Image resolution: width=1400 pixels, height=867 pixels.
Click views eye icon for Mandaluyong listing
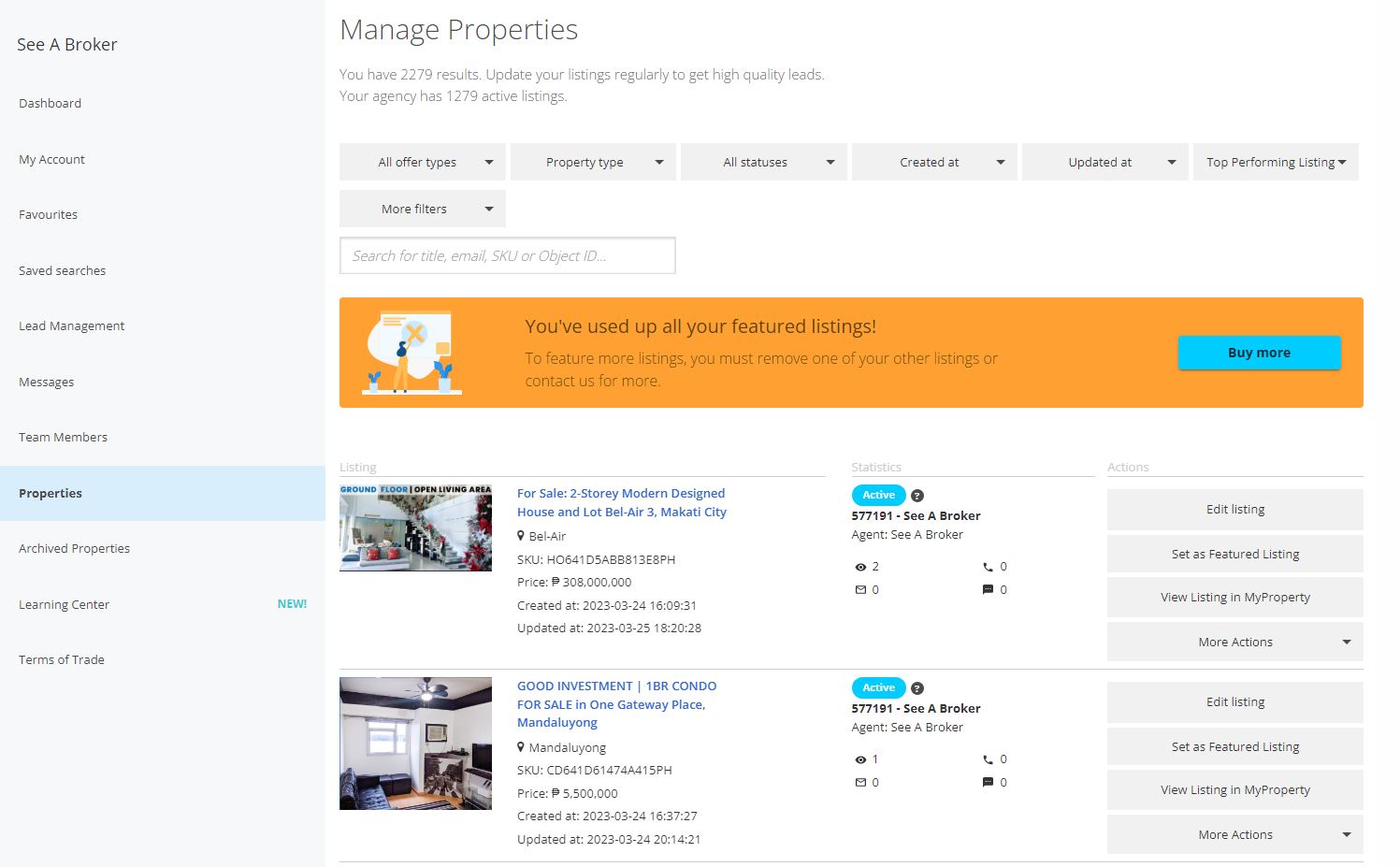point(860,759)
